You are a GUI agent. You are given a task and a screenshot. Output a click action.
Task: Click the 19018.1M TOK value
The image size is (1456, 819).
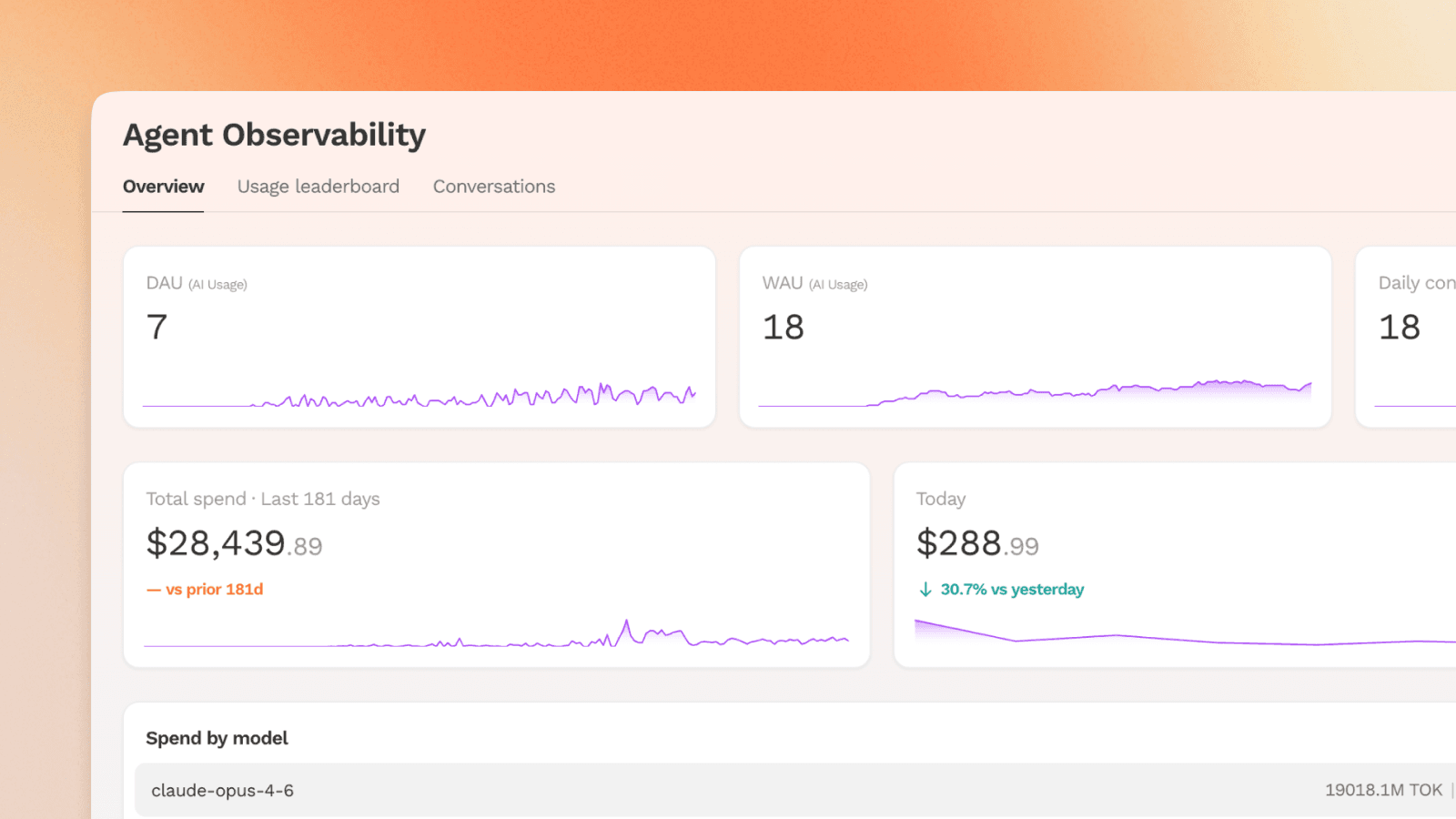[x=1383, y=790]
